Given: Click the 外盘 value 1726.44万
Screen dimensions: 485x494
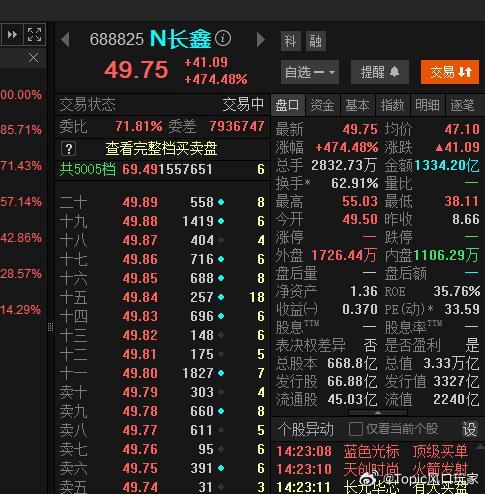Looking at the screenshot, I should pos(344,255).
